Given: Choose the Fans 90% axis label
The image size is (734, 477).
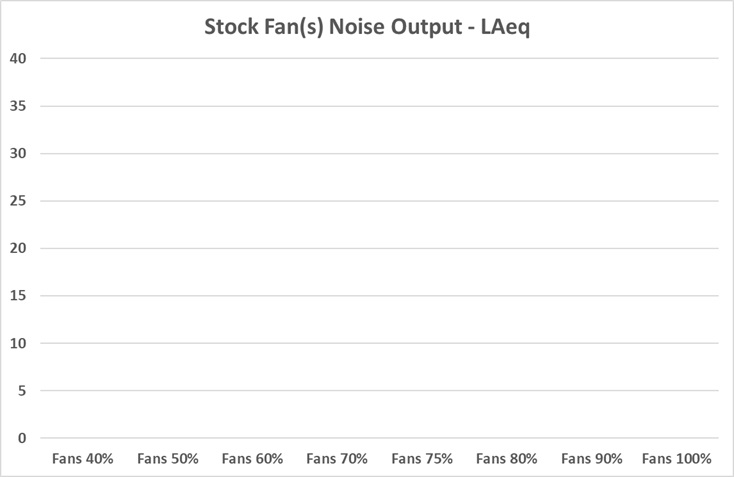Looking at the screenshot, I should [x=592, y=459].
